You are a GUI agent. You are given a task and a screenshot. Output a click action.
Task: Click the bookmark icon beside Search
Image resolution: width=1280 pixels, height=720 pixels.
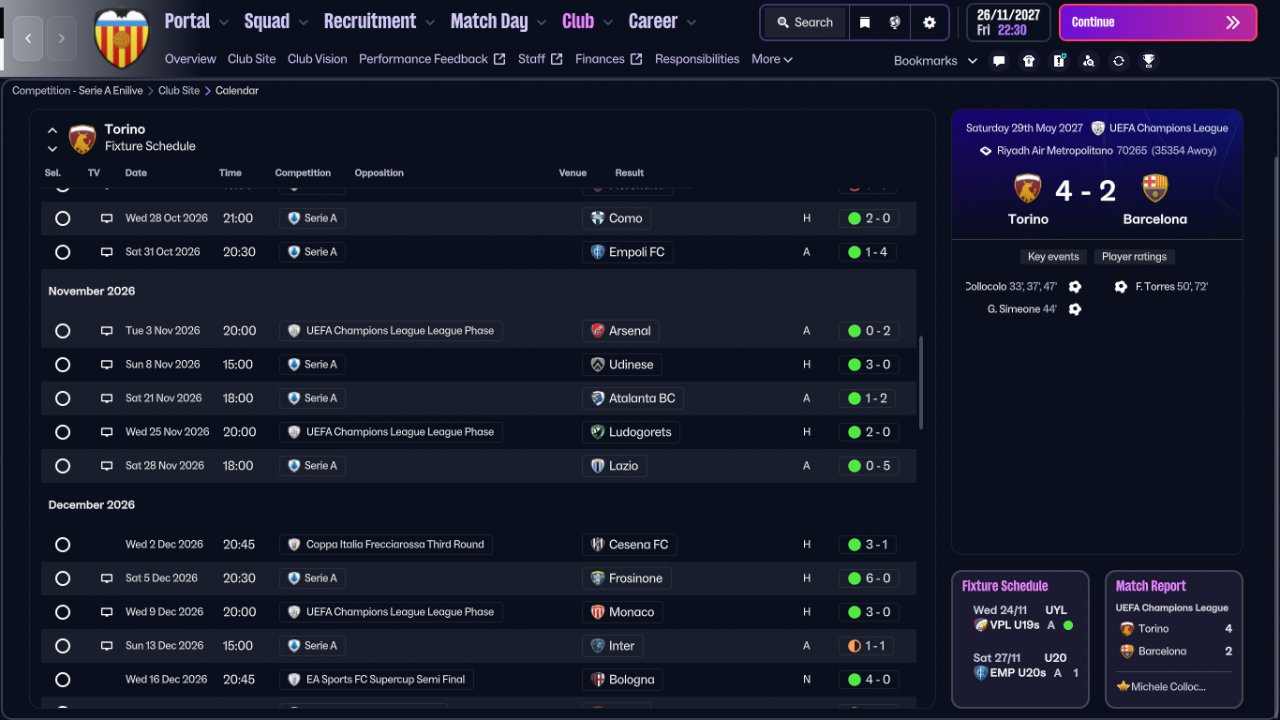click(x=865, y=22)
